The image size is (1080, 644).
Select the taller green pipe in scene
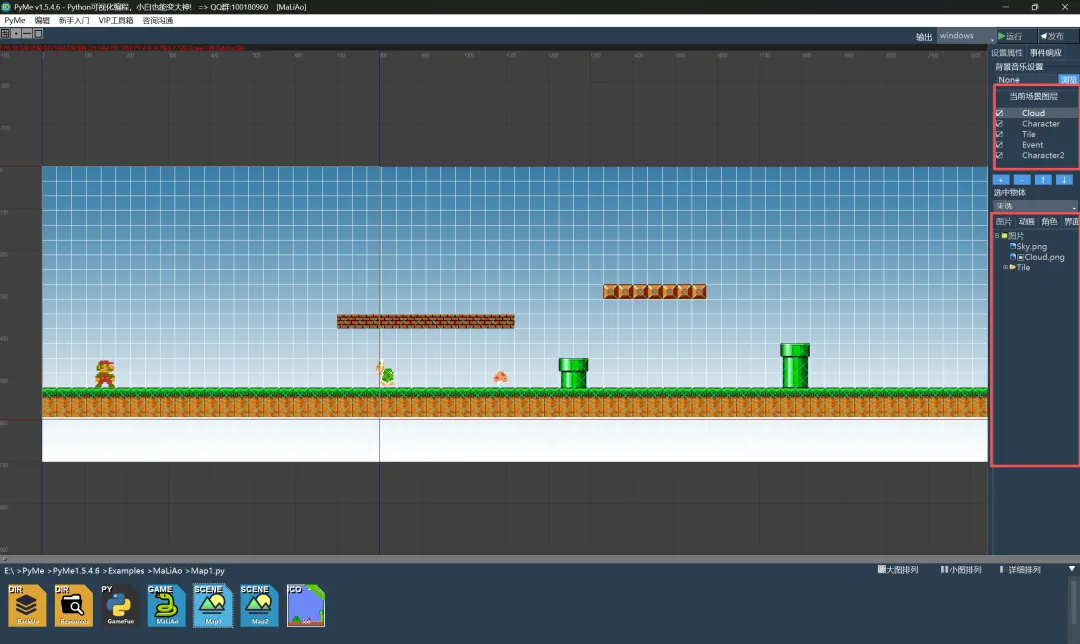point(795,366)
